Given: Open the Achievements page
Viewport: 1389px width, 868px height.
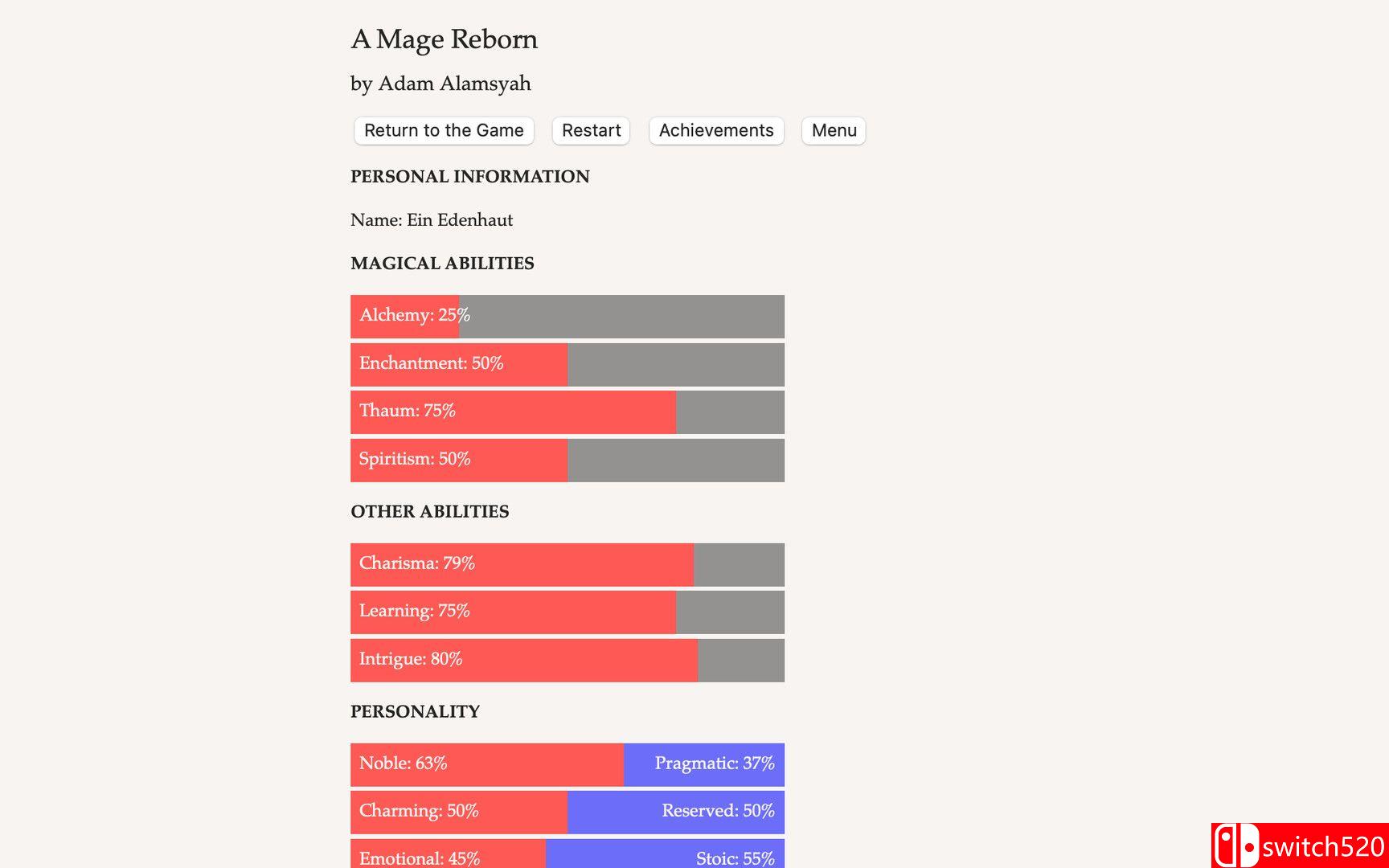Looking at the screenshot, I should point(716,130).
